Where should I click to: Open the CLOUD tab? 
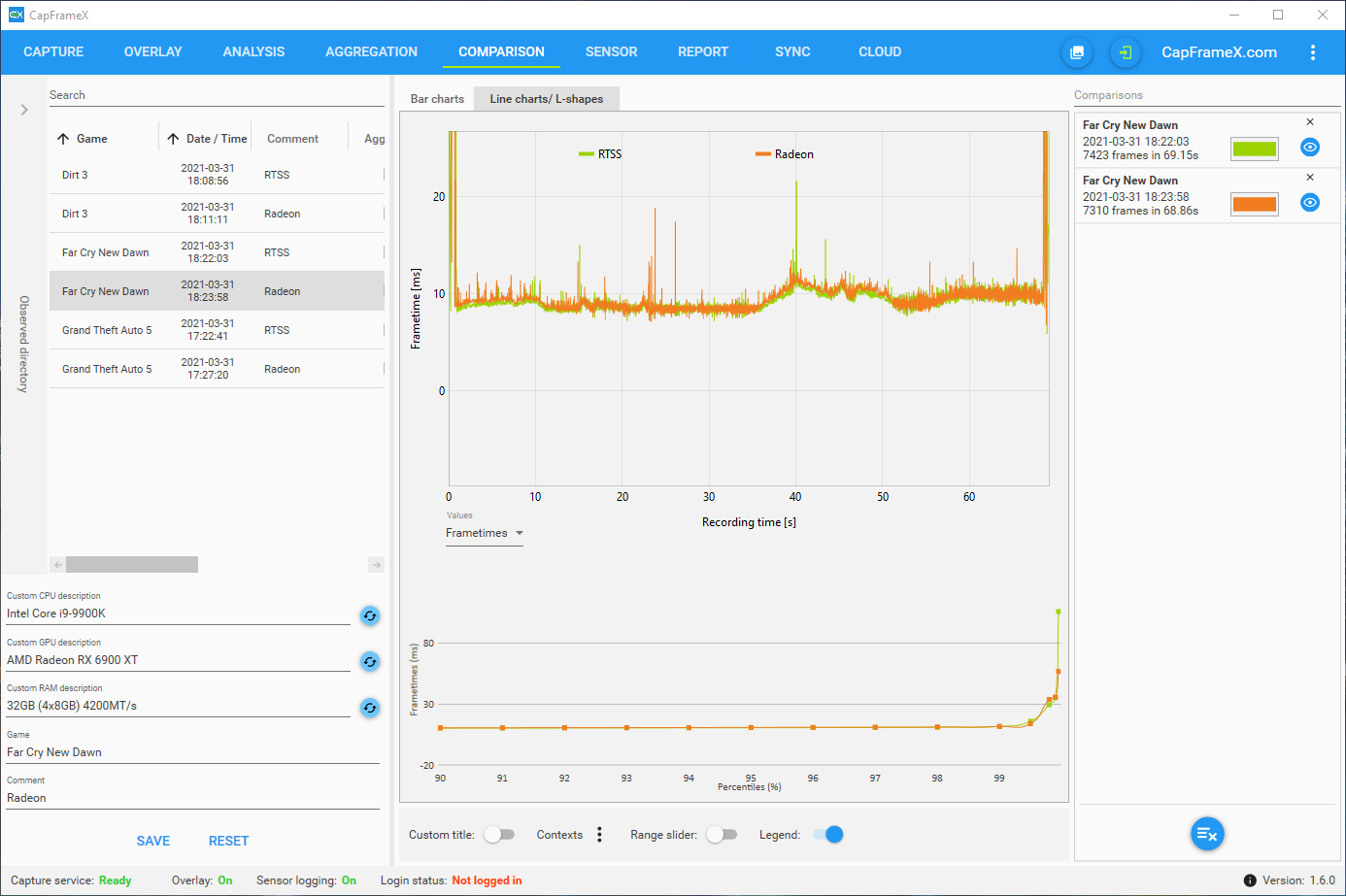[x=880, y=52]
